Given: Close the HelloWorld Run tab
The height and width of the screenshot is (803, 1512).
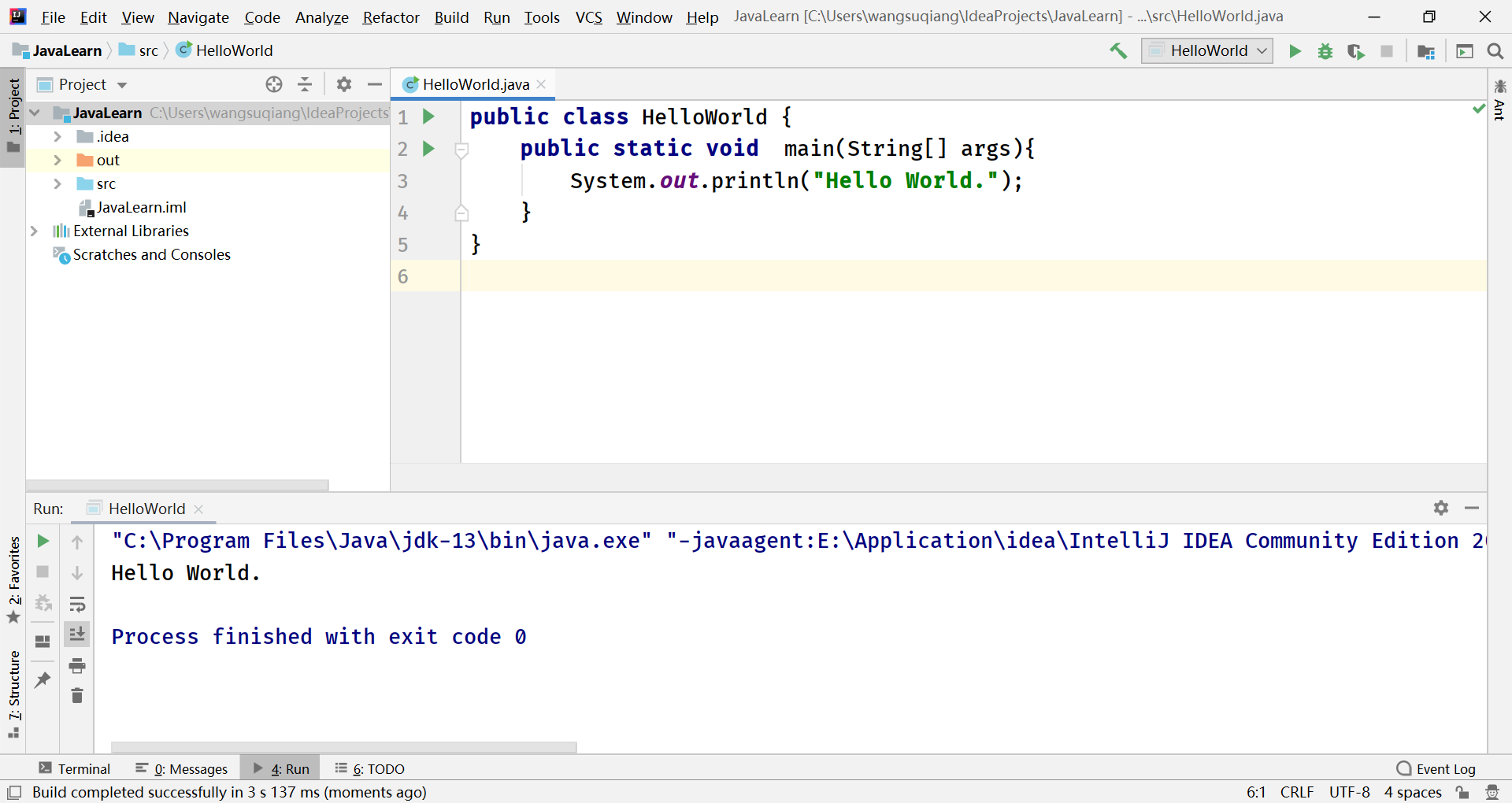Looking at the screenshot, I should click(x=198, y=509).
